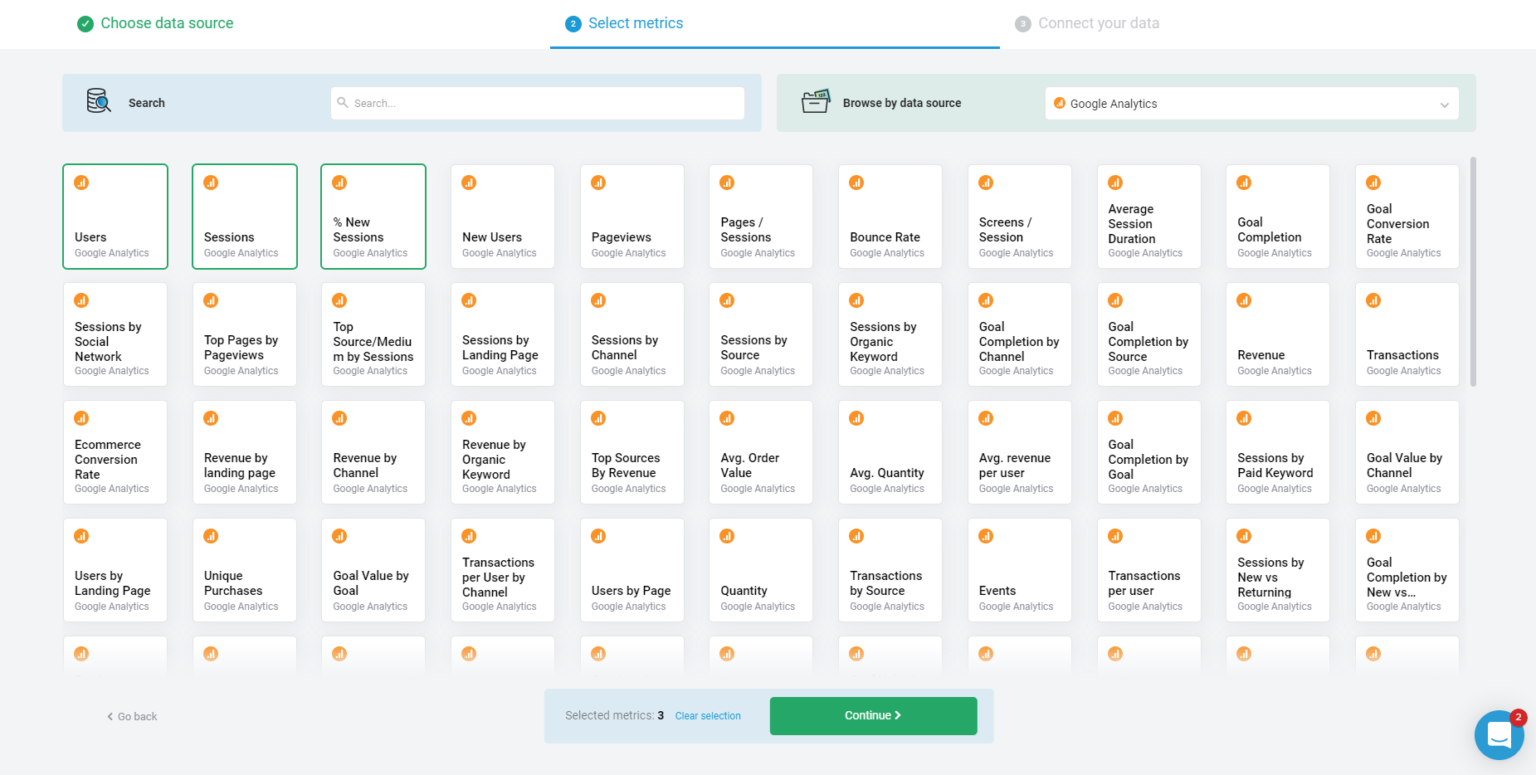1536x775 pixels.
Task: Click the folder icon near Browse by data source
Action: pyautogui.click(x=817, y=101)
